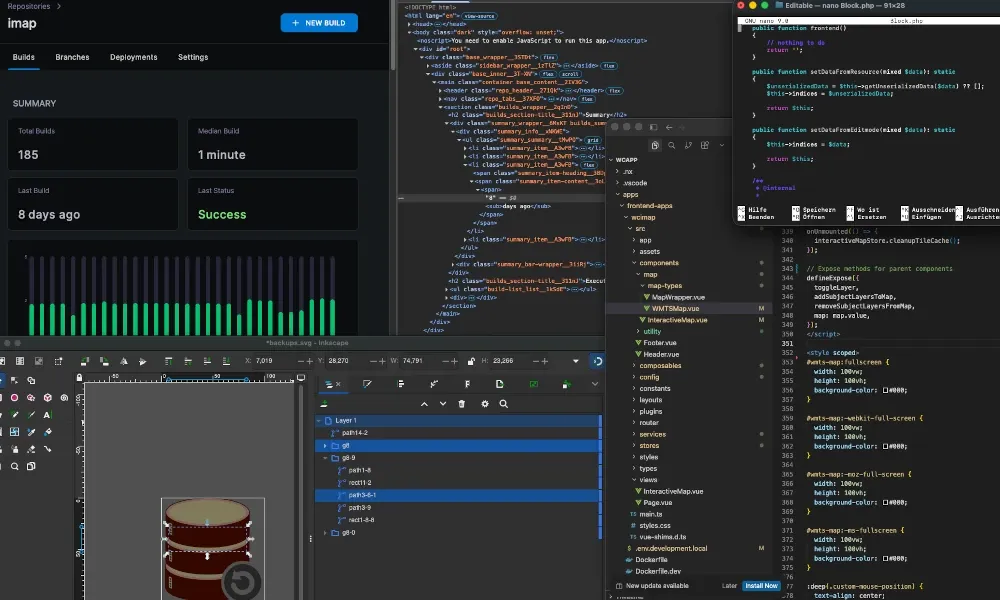The height and width of the screenshot is (600, 1000).
Task: Lower selection to bottom in Inkscape
Action: point(226,362)
